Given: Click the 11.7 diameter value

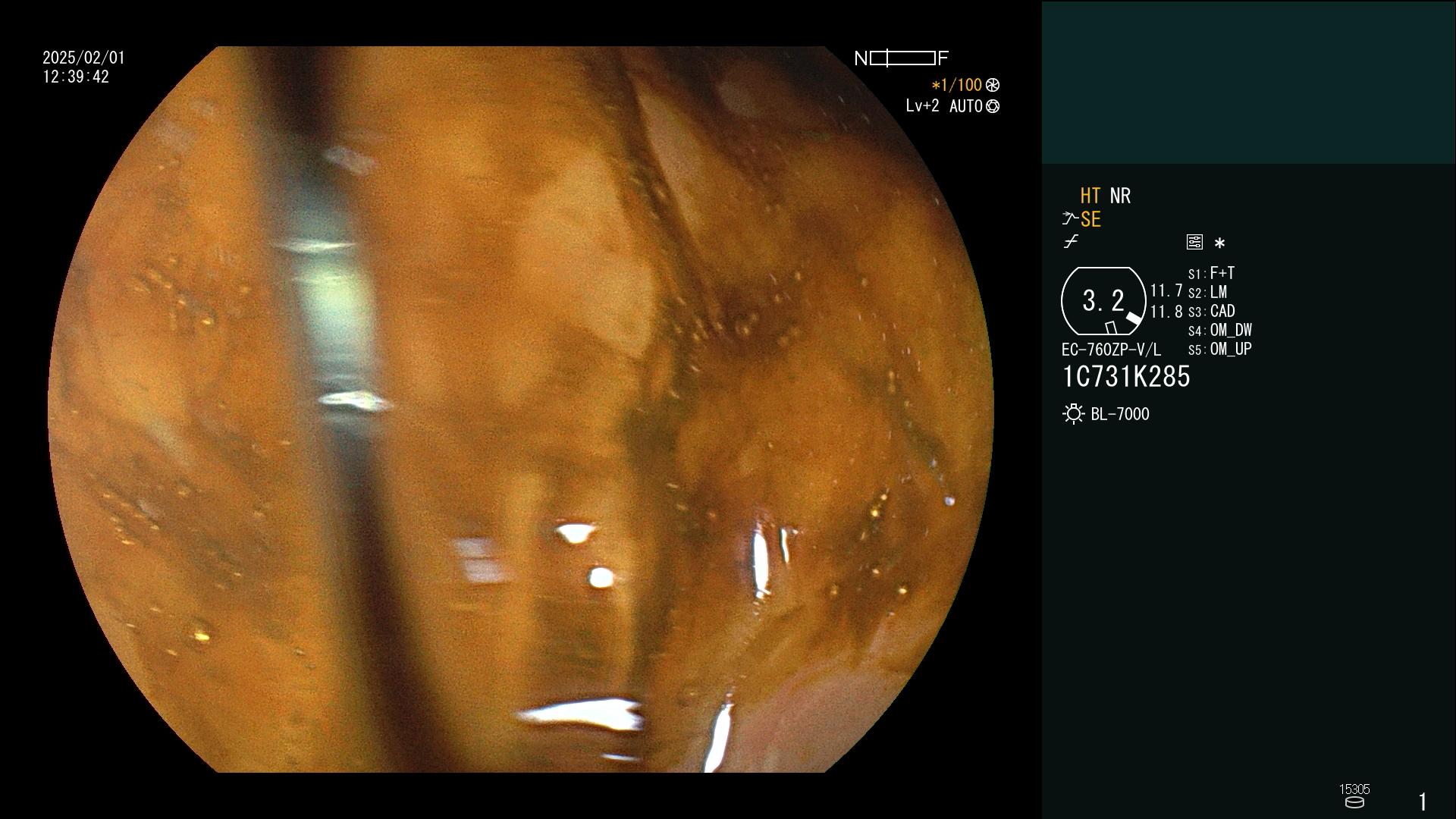Looking at the screenshot, I should (1166, 290).
